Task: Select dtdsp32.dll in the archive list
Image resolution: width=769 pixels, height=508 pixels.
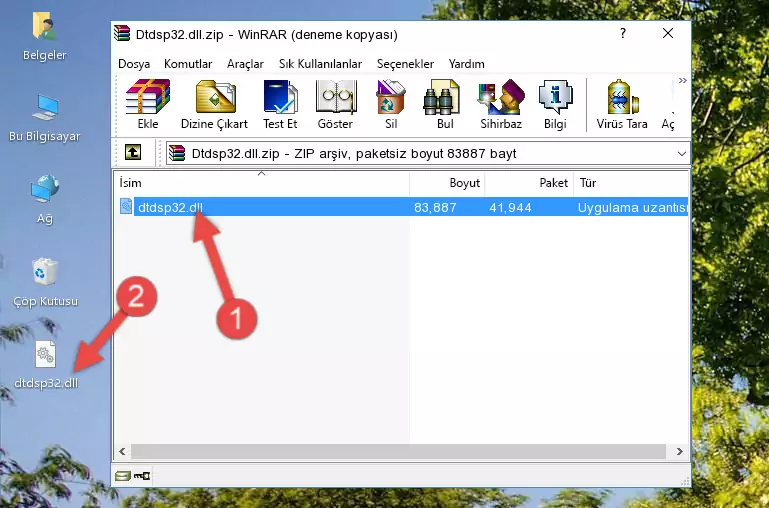Action: (170, 207)
